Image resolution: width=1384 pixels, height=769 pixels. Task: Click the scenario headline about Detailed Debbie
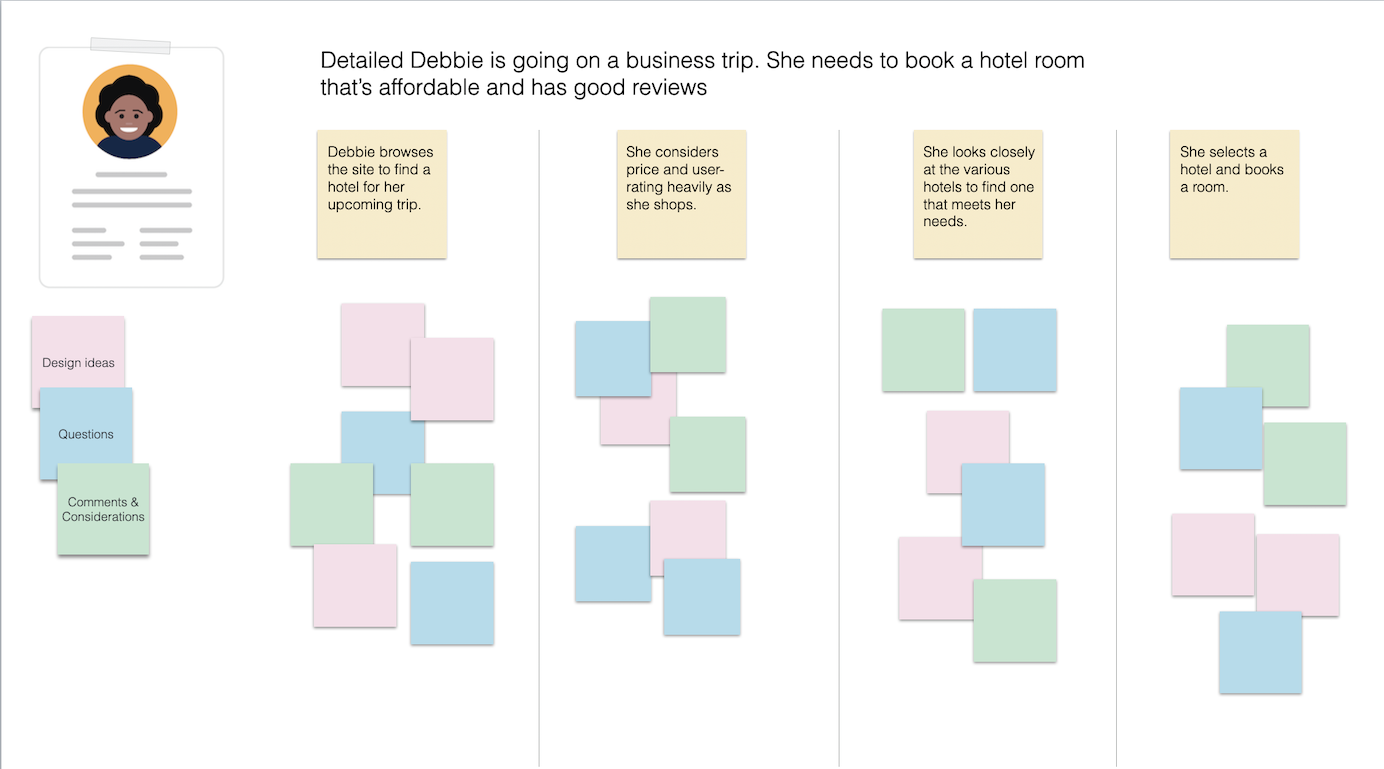click(702, 74)
